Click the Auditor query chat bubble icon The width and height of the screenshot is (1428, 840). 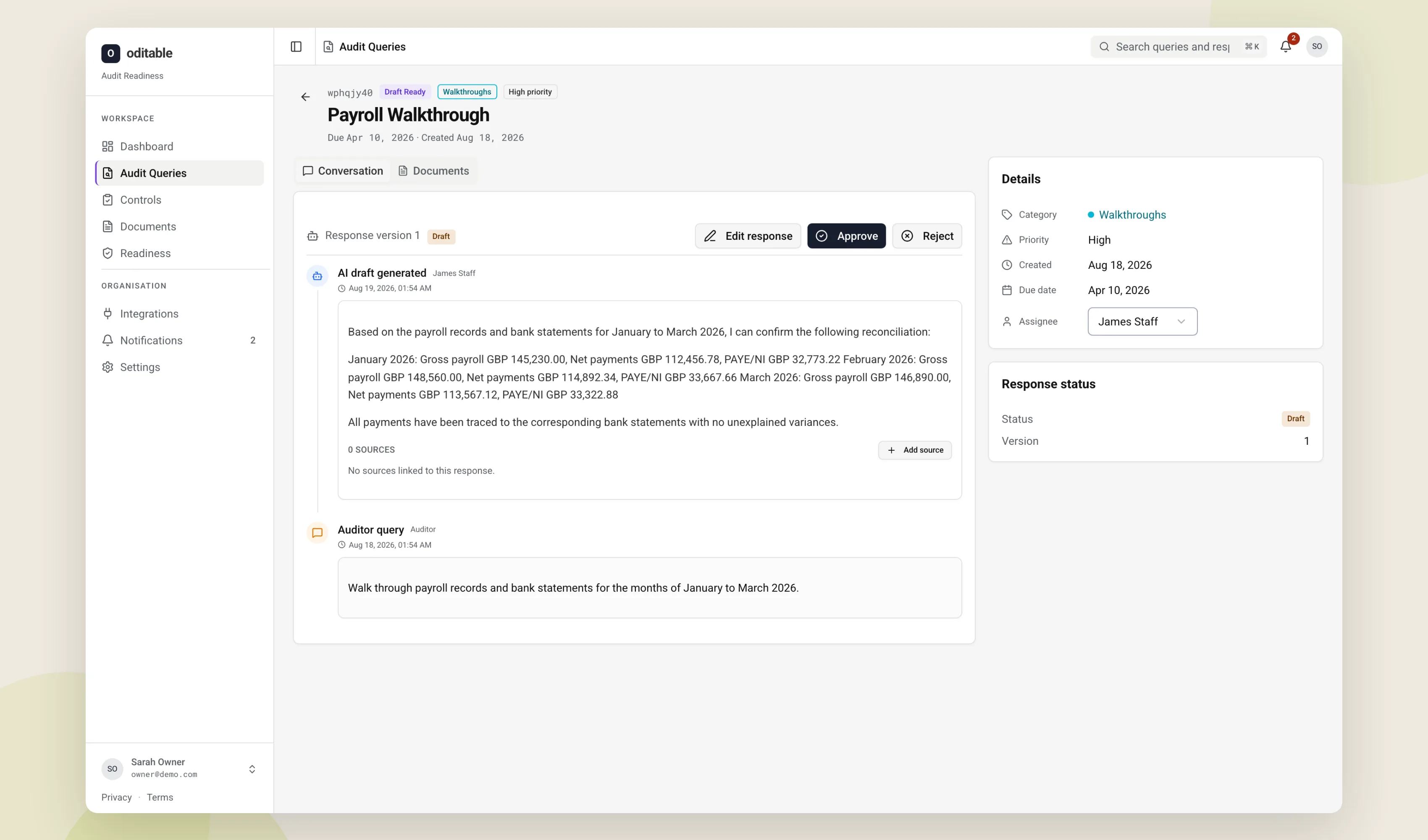[318, 533]
